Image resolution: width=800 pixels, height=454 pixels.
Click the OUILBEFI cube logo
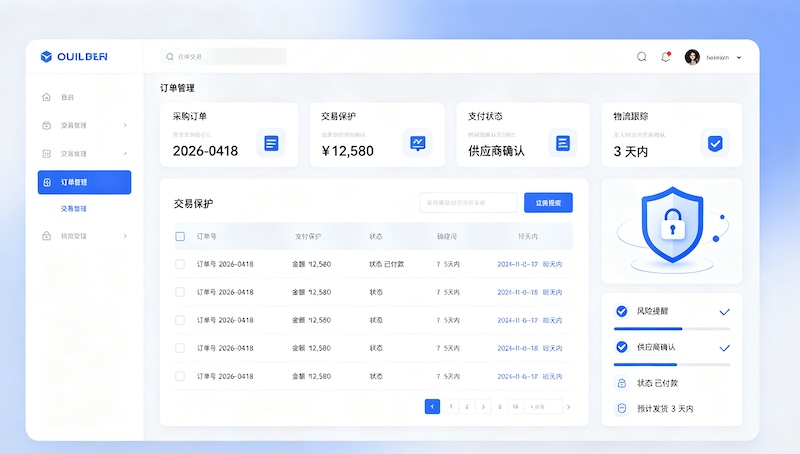tap(46, 57)
